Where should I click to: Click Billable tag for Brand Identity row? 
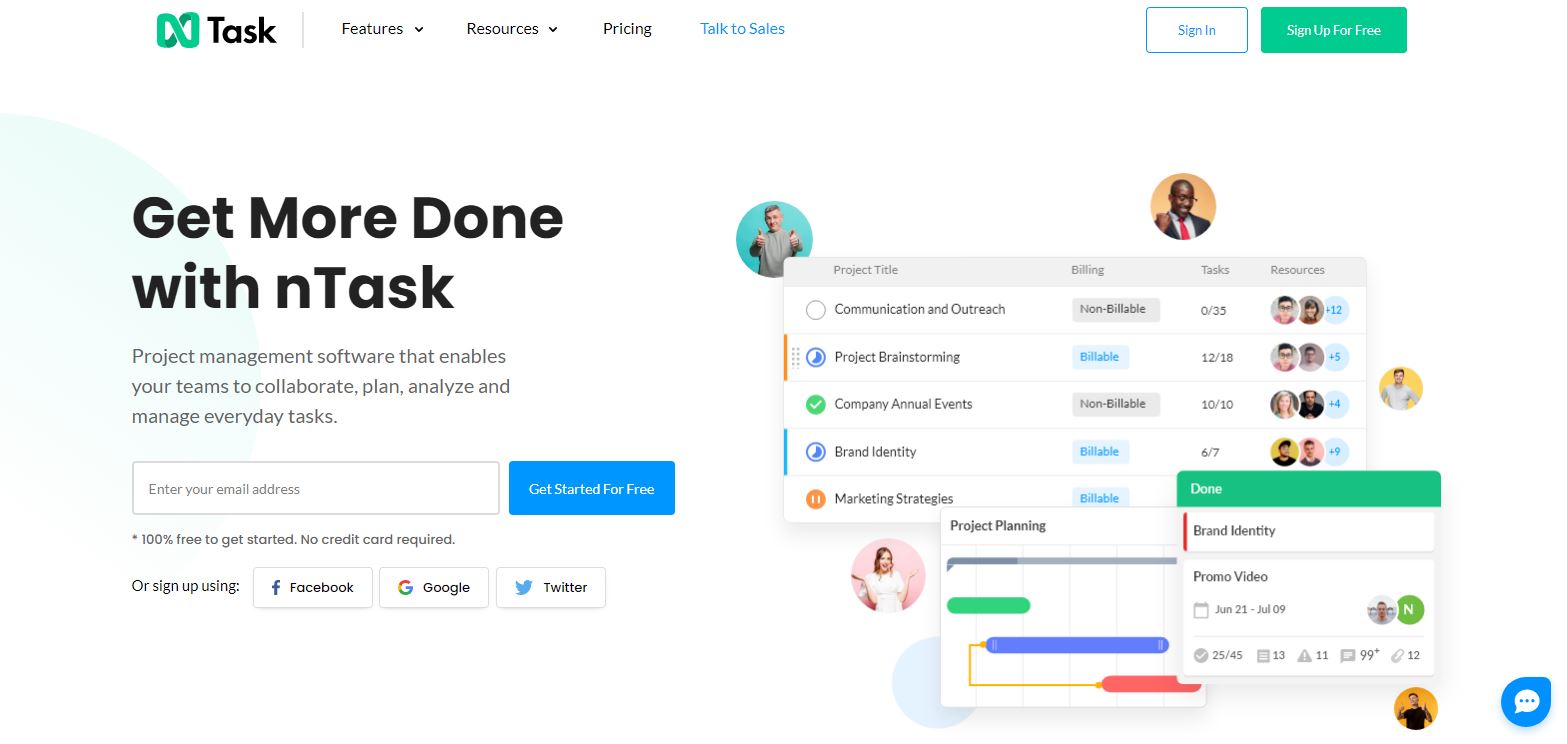point(1100,451)
